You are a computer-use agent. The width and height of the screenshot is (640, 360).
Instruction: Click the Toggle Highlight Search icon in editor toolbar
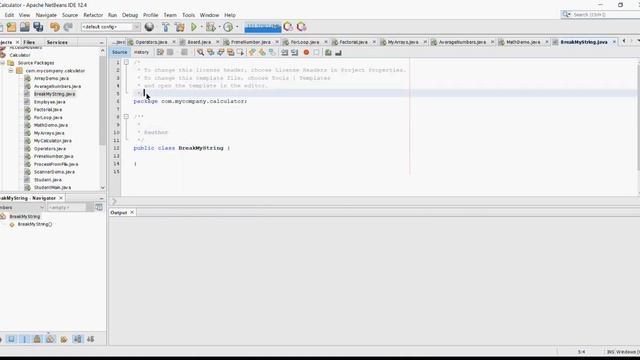[231, 52]
